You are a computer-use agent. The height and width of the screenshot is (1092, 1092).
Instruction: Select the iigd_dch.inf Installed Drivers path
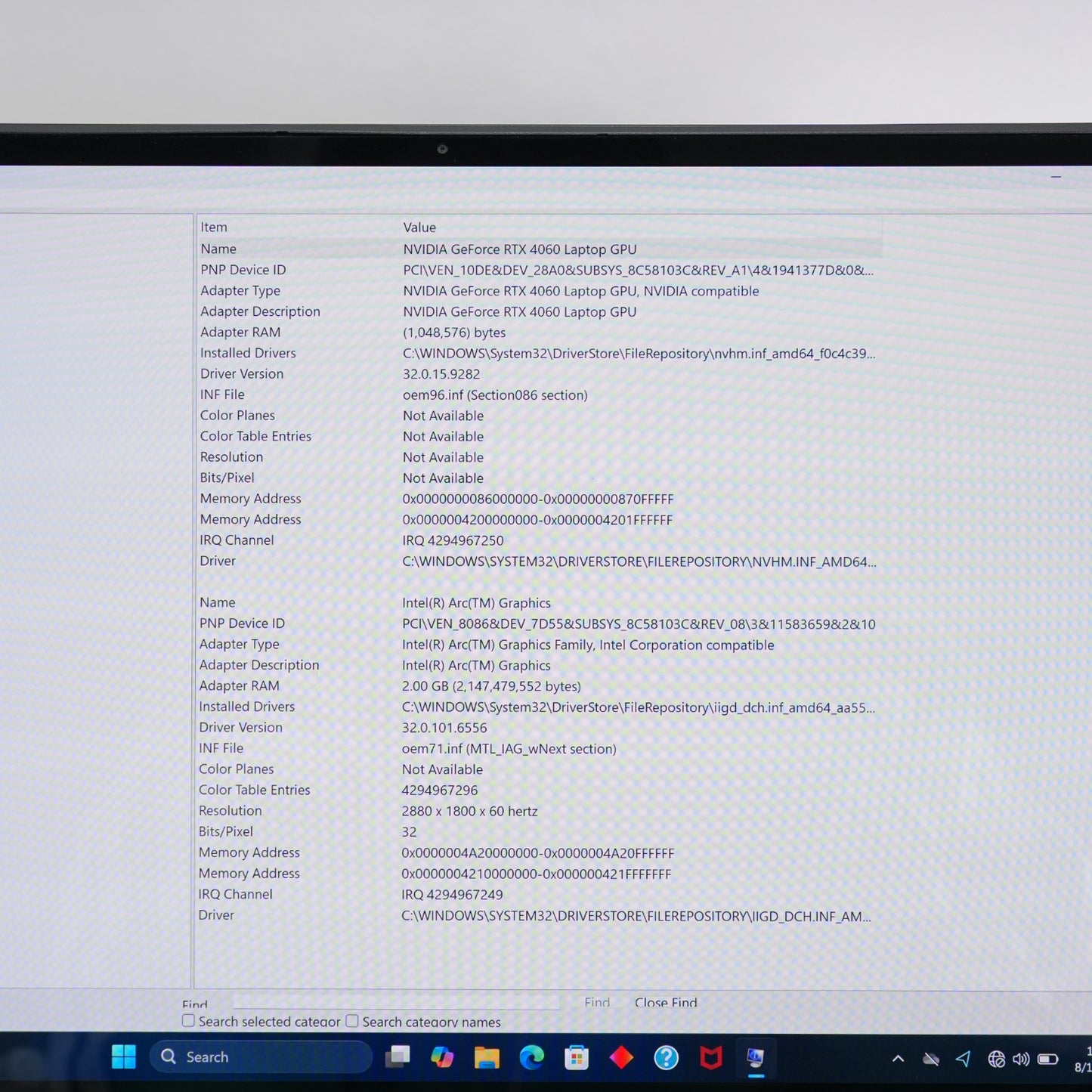[639, 707]
